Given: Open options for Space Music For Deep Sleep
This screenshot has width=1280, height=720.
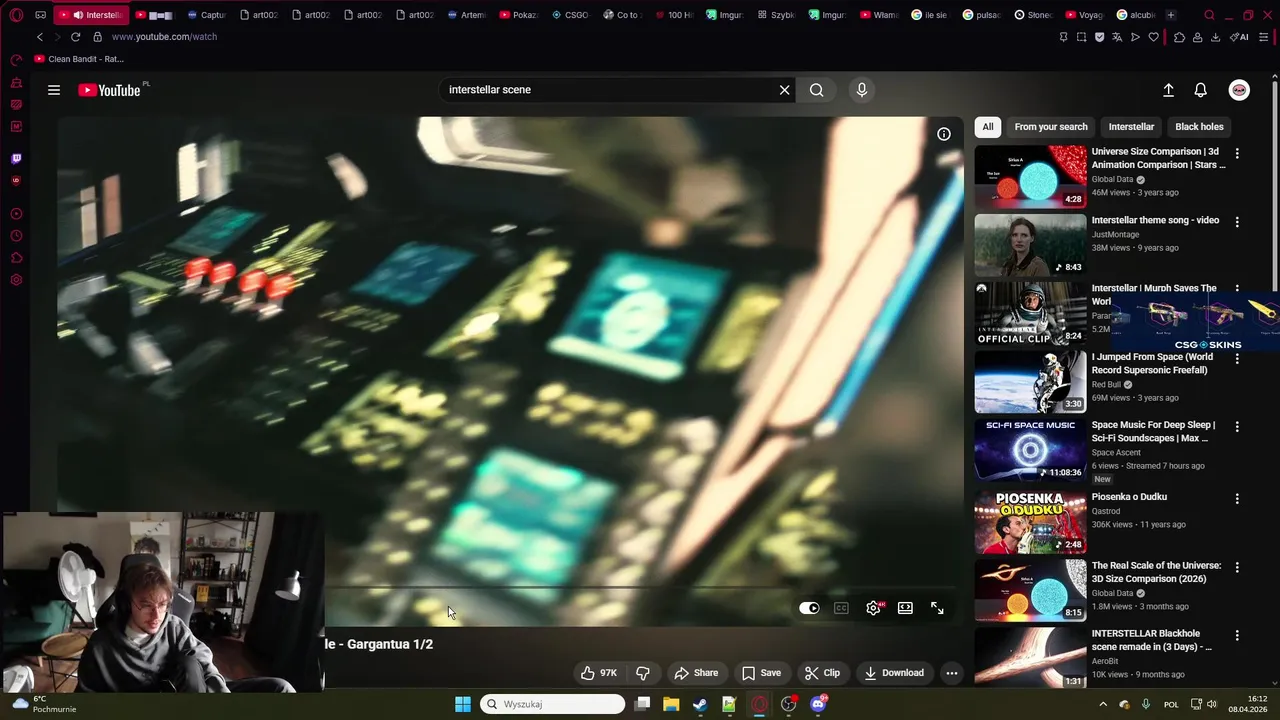Looking at the screenshot, I should point(1237,426).
